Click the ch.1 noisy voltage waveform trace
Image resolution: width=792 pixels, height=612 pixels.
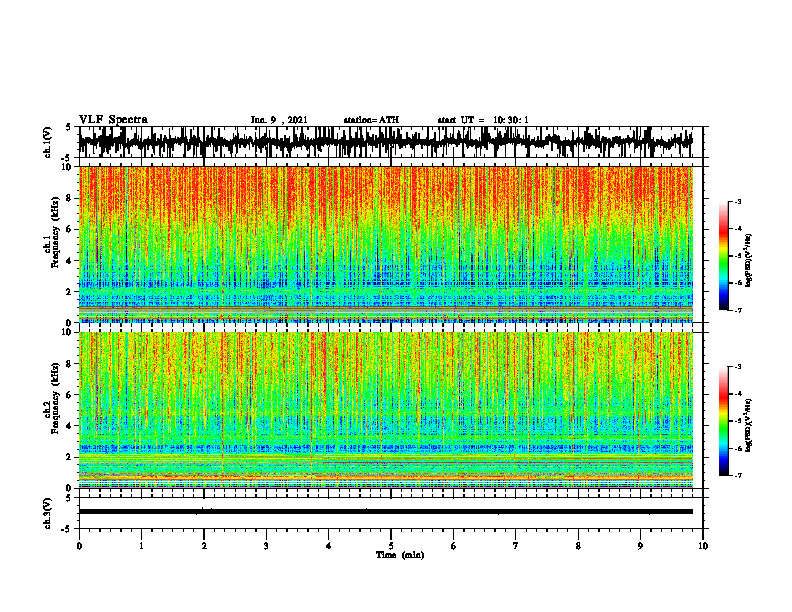click(x=386, y=141)
